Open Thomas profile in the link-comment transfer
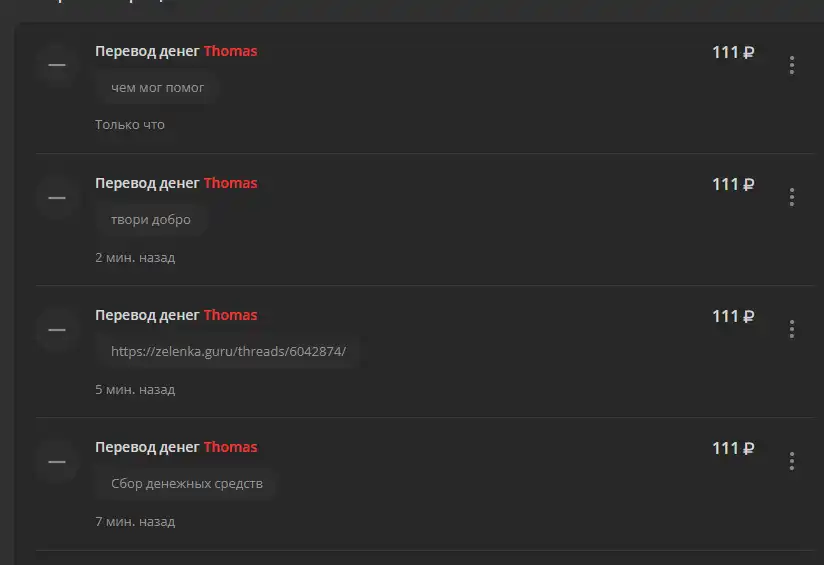The height and width of the screenshot is (565, 824). point(230,315)
